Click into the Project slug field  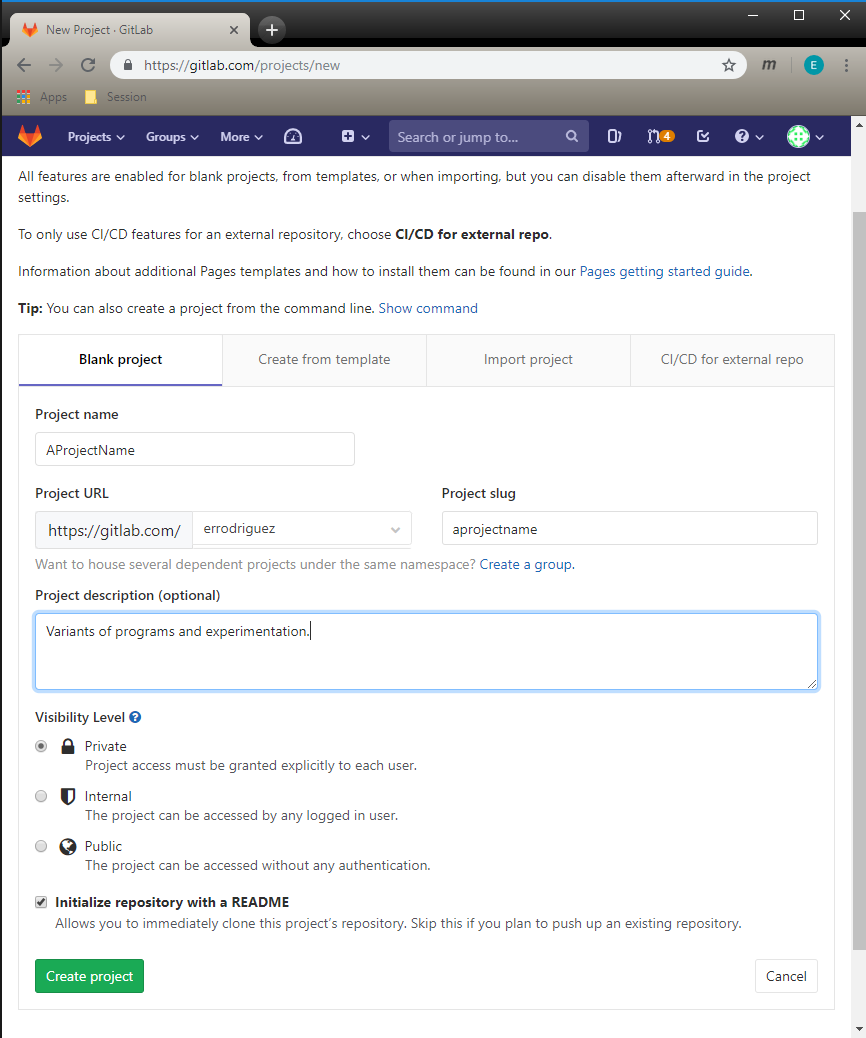tap(629, 529)
